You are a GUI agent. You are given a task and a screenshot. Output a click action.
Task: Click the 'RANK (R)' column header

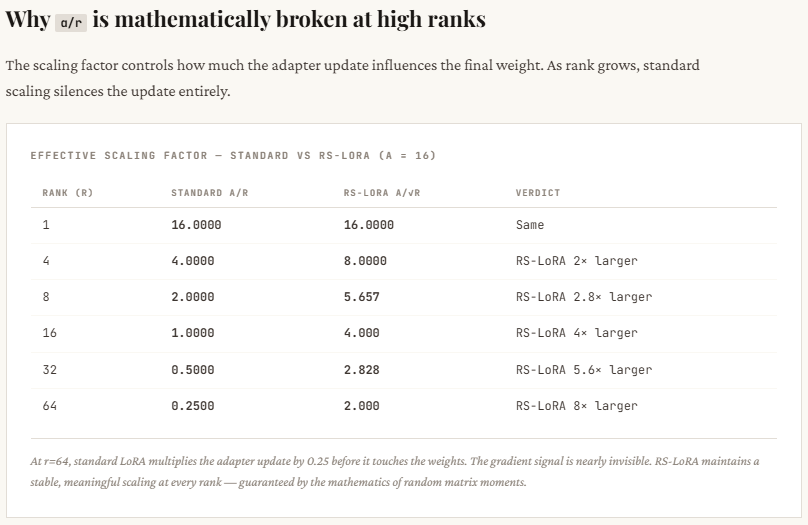pyautogui.click(x=67, y=192)
